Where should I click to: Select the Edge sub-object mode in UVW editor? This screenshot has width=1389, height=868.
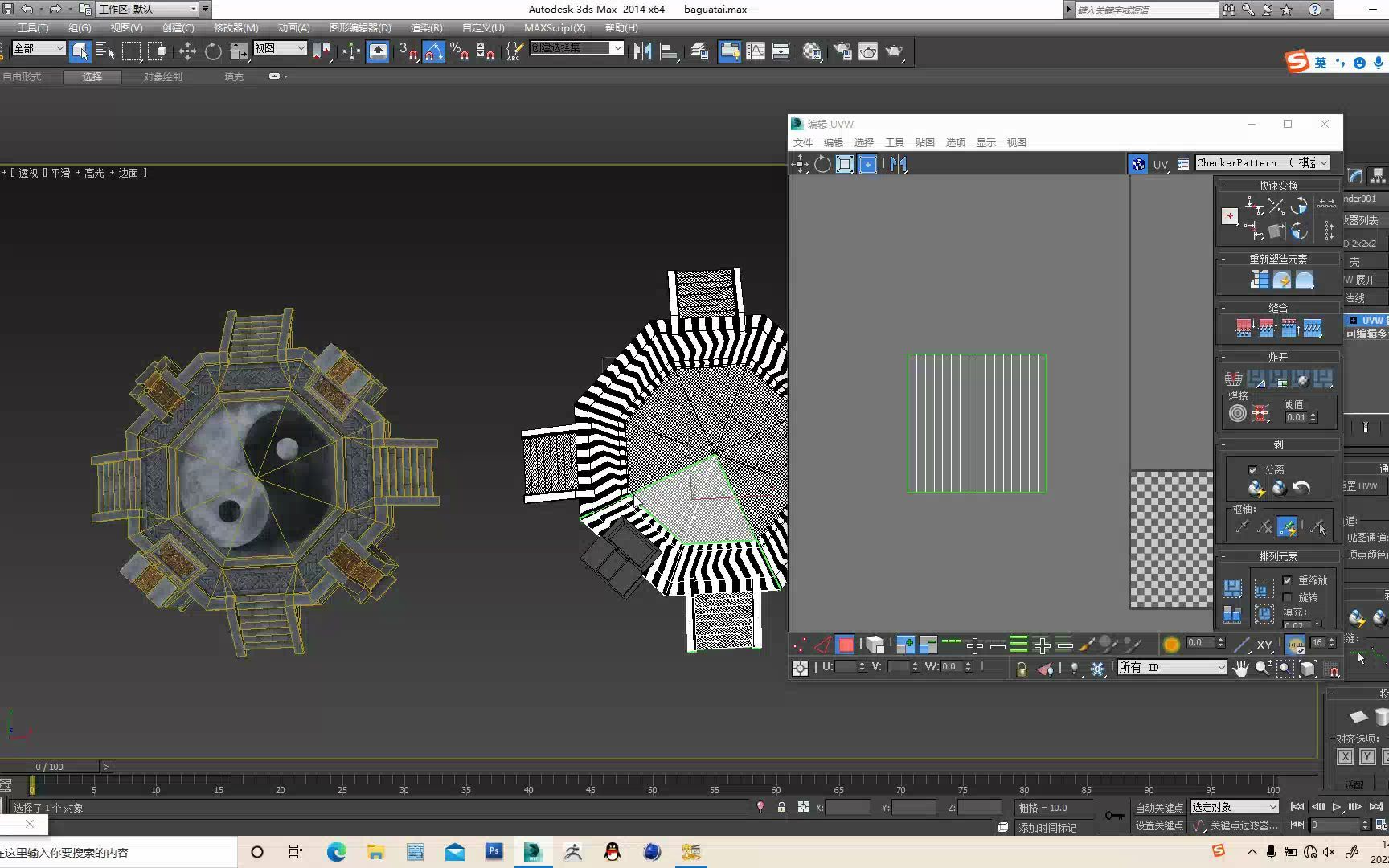click(822, 645)
